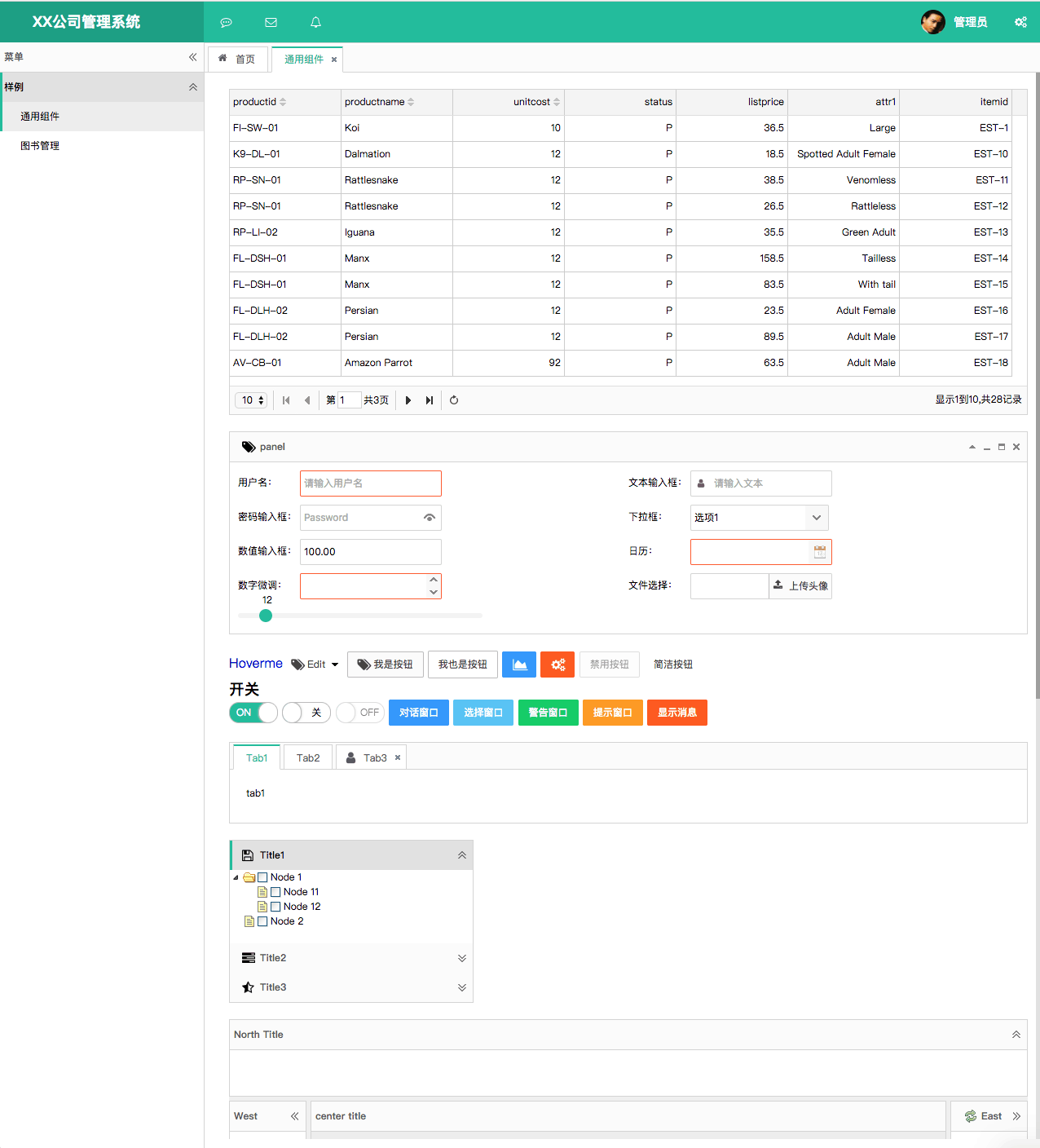1040x1148 pixels.
Task: Check the Node 1 checkbox
Action: [262, 877]
